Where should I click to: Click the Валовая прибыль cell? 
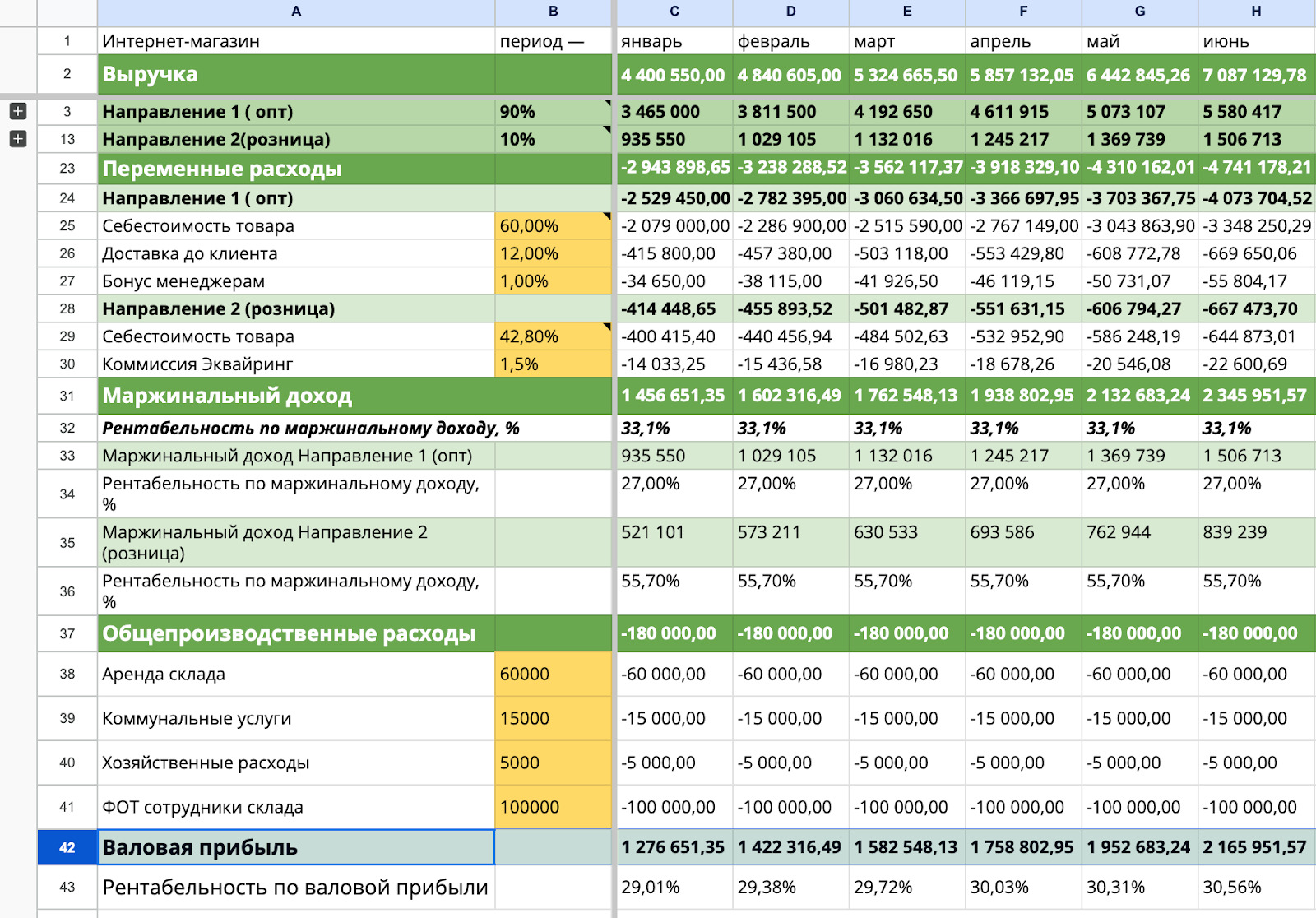click(x=296, y=847)
